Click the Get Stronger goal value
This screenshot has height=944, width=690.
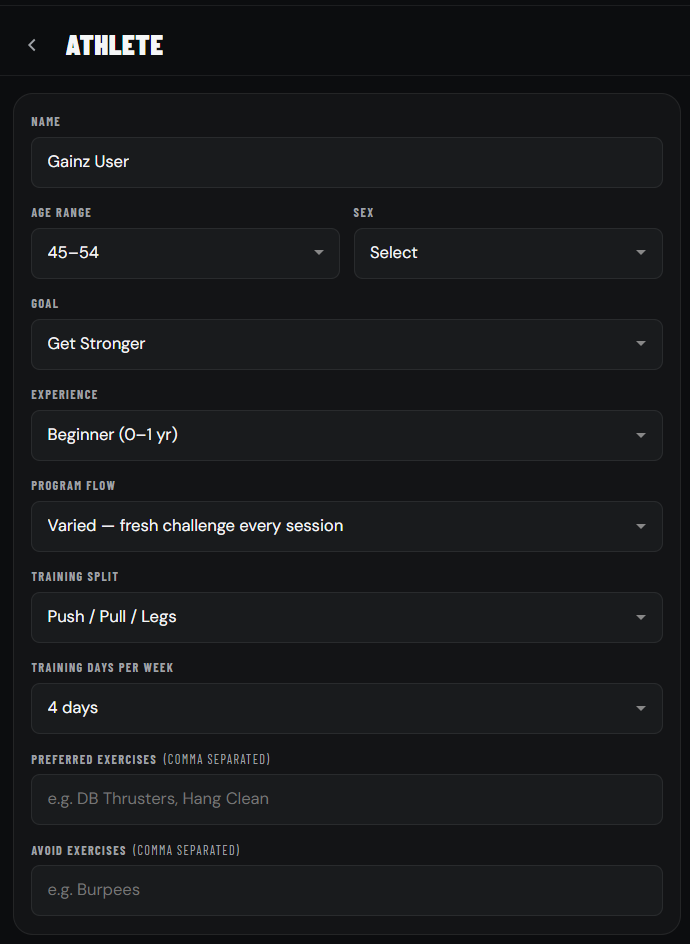(x=96, y=344)
